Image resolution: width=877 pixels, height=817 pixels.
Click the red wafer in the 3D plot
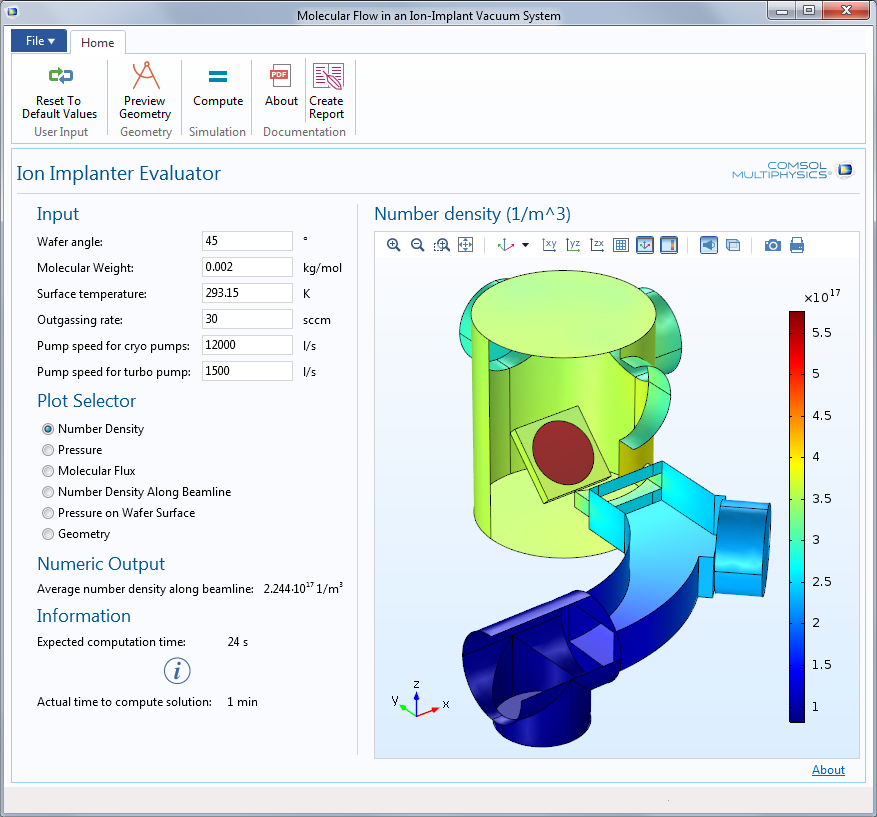click(563, 453)
